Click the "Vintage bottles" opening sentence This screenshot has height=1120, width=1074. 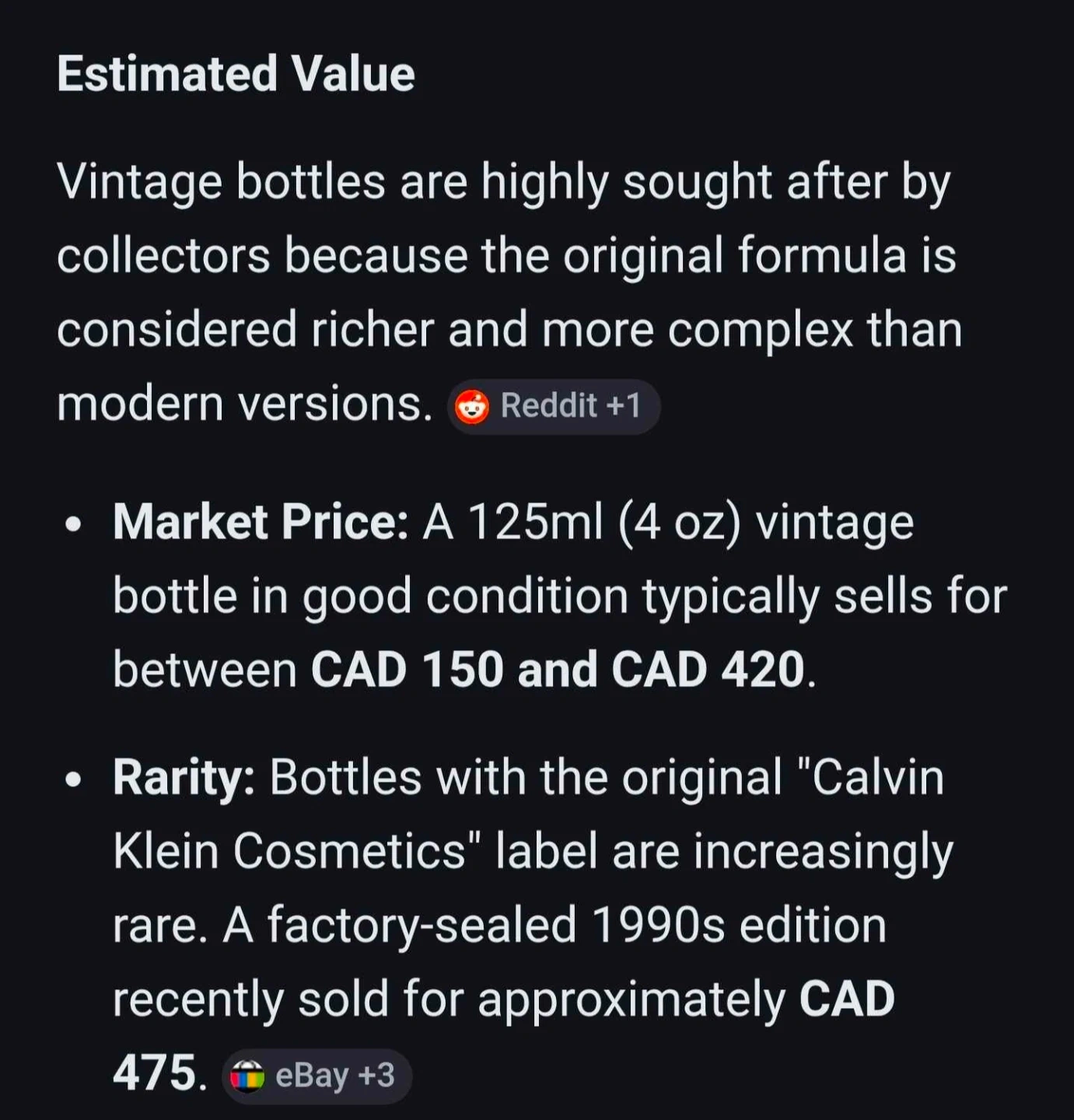pyautogui.click(x=222, y=183)
